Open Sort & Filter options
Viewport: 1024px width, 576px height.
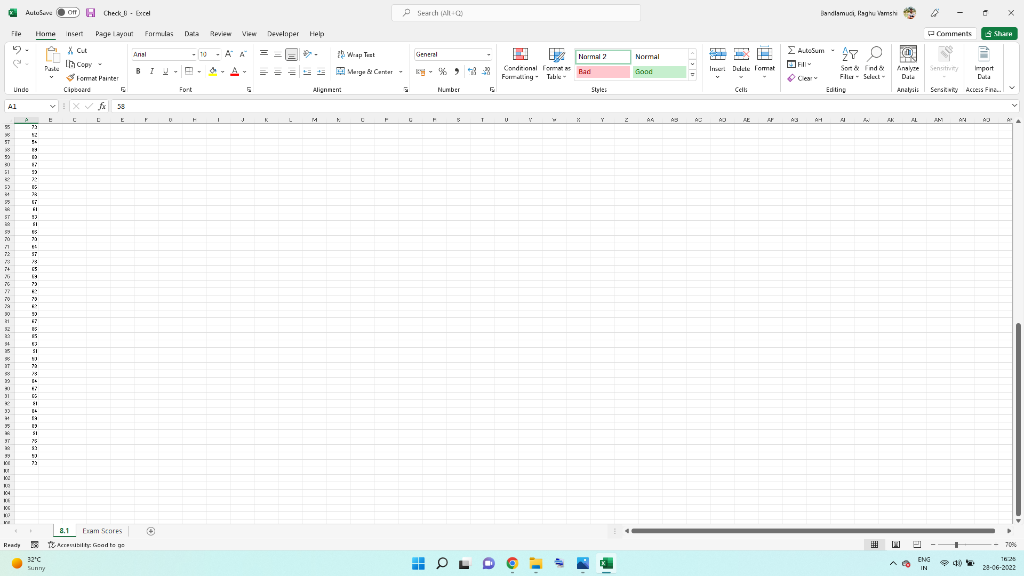[849, 65]
